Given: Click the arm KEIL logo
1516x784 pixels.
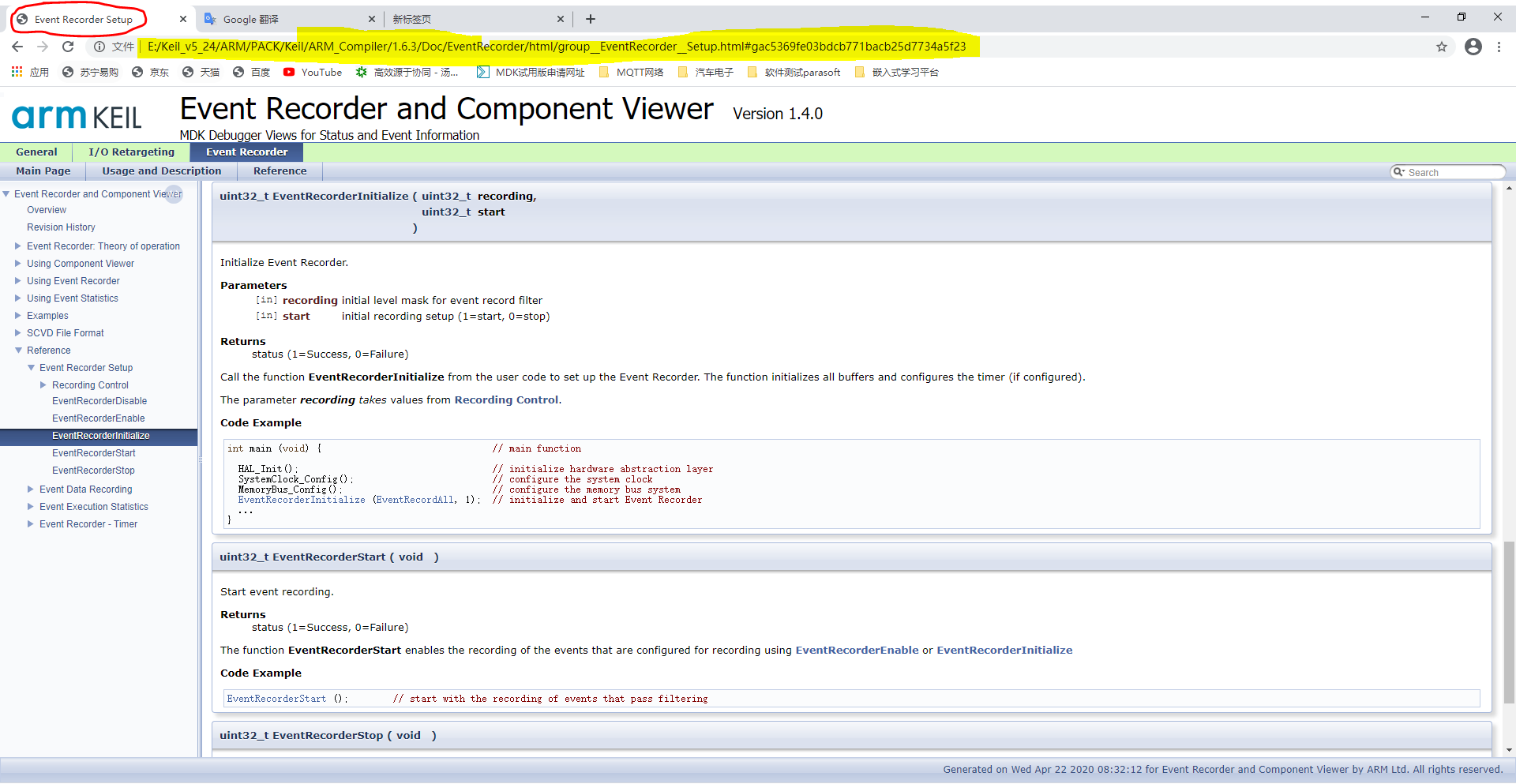Looking at the screenshot, I should click(76, 115).
